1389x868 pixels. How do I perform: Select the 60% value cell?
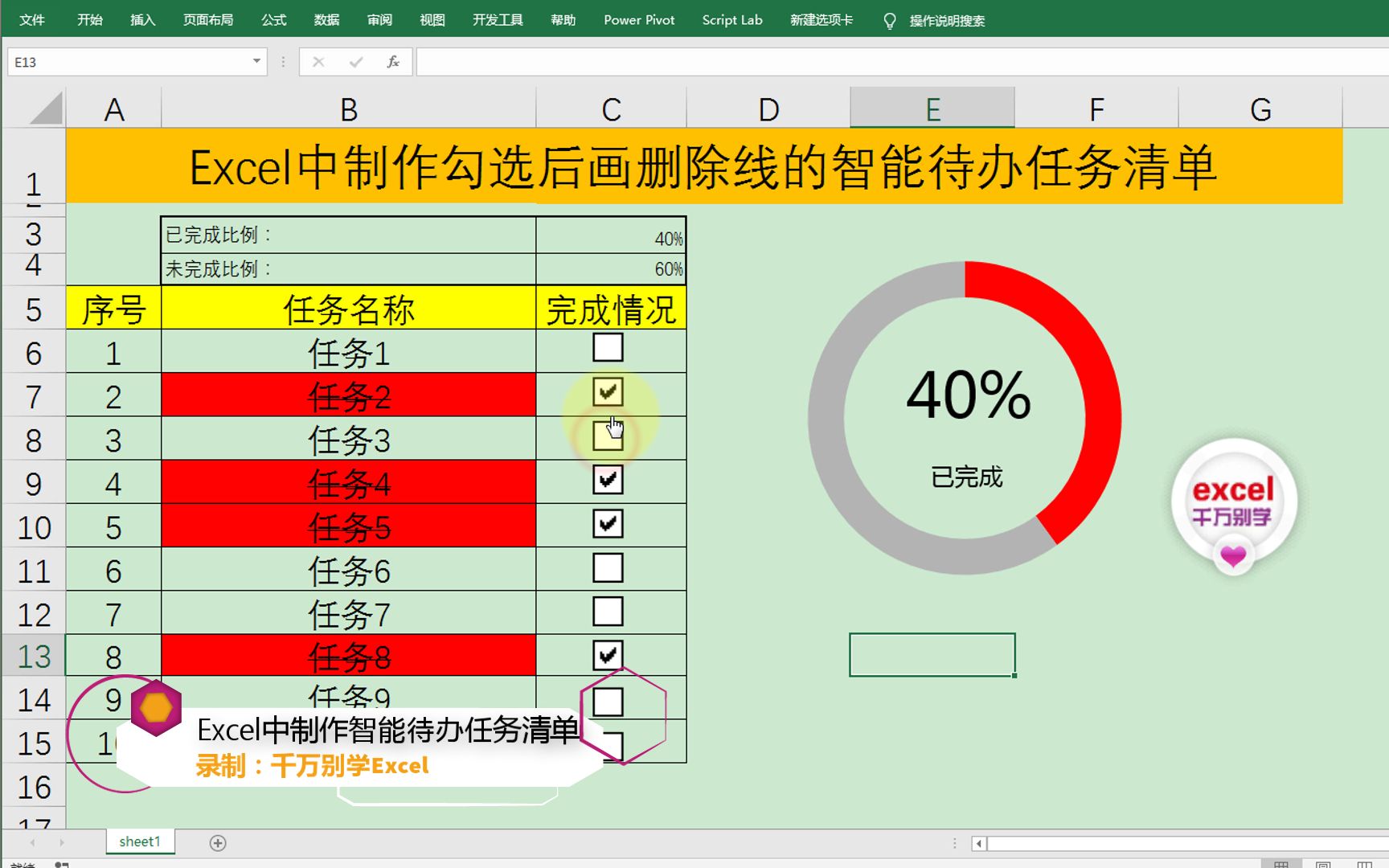[x=611, y=269]
